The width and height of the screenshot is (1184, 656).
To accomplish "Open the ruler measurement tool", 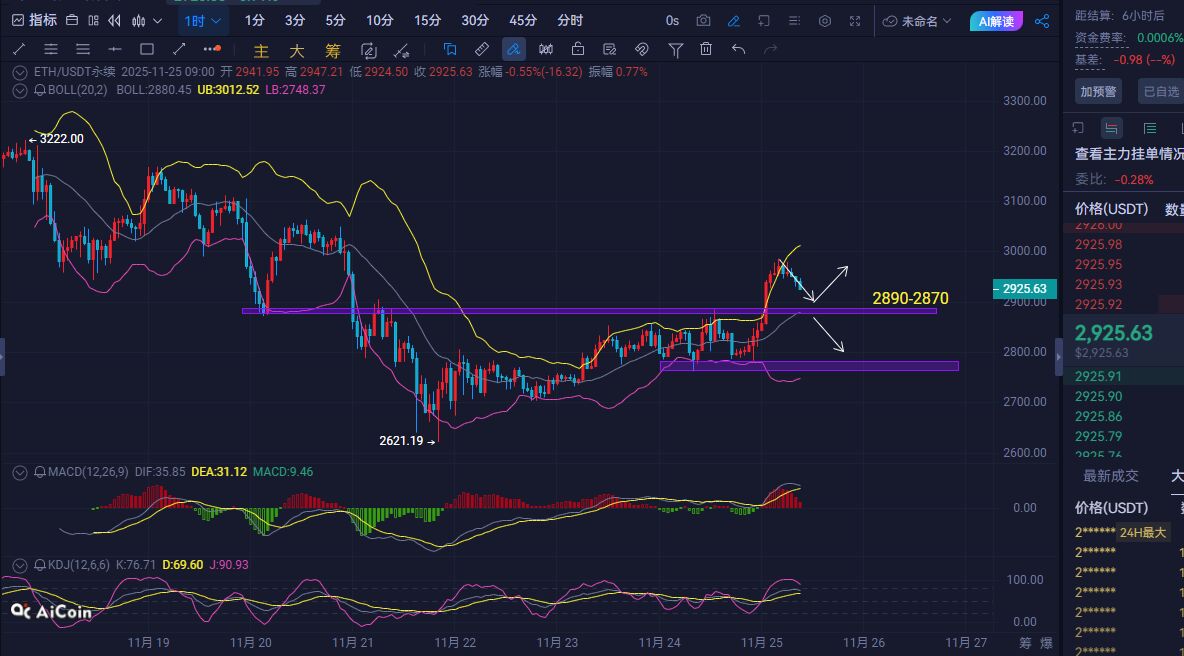I will [481, 49].
